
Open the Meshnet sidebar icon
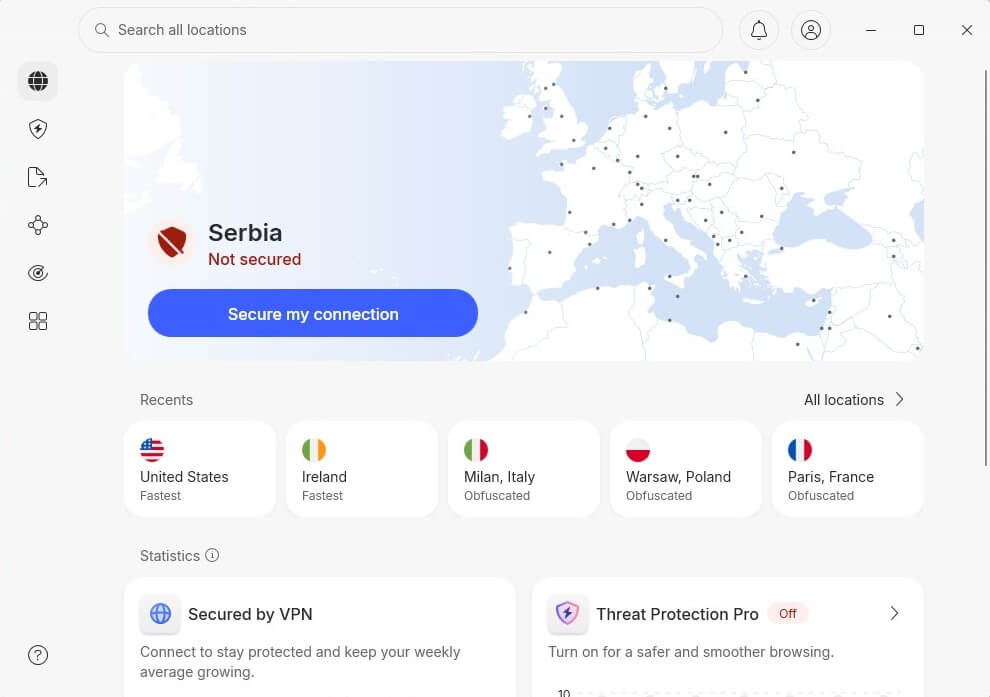(38, 225)
